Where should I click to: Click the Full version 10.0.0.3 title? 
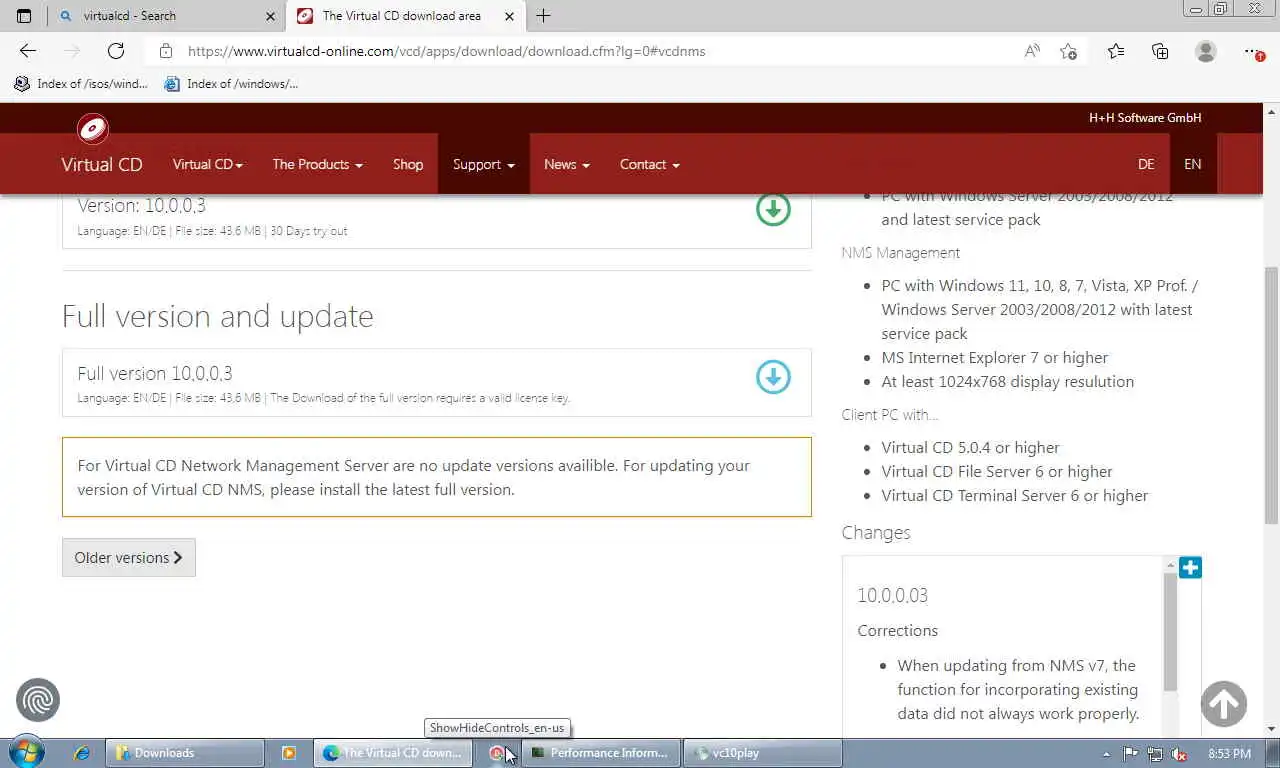coord(155,373)
